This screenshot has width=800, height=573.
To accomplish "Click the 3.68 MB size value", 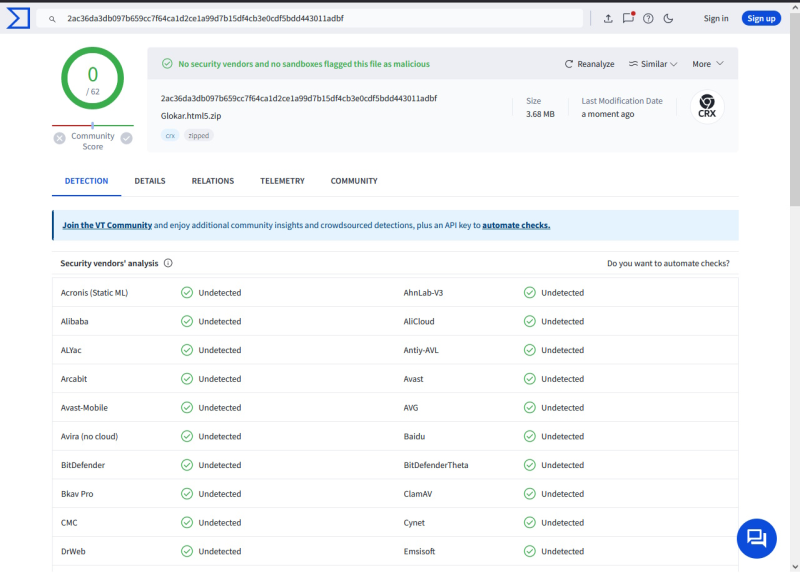I will [x=540, y=114].
